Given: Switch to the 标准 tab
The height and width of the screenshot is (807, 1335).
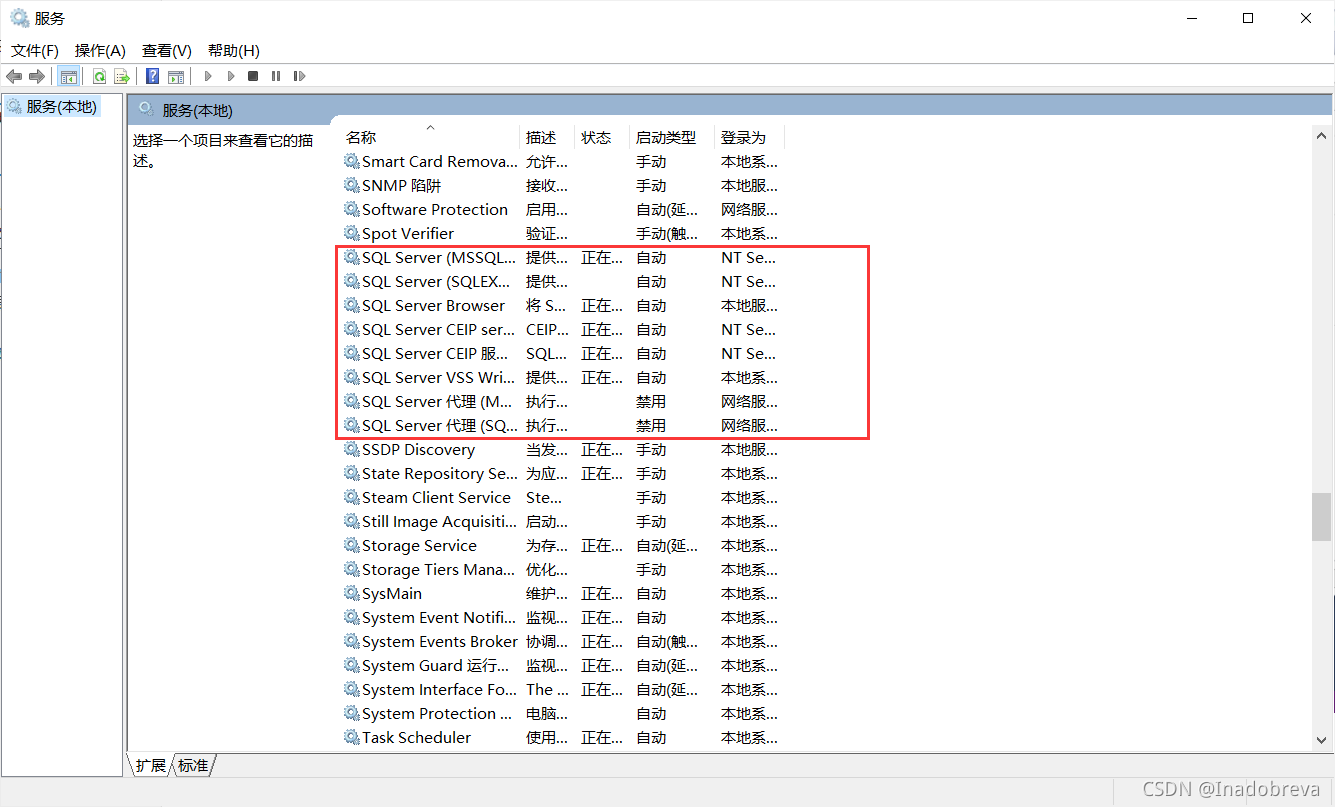Looking at the screenshot, I should coord(194,765).
